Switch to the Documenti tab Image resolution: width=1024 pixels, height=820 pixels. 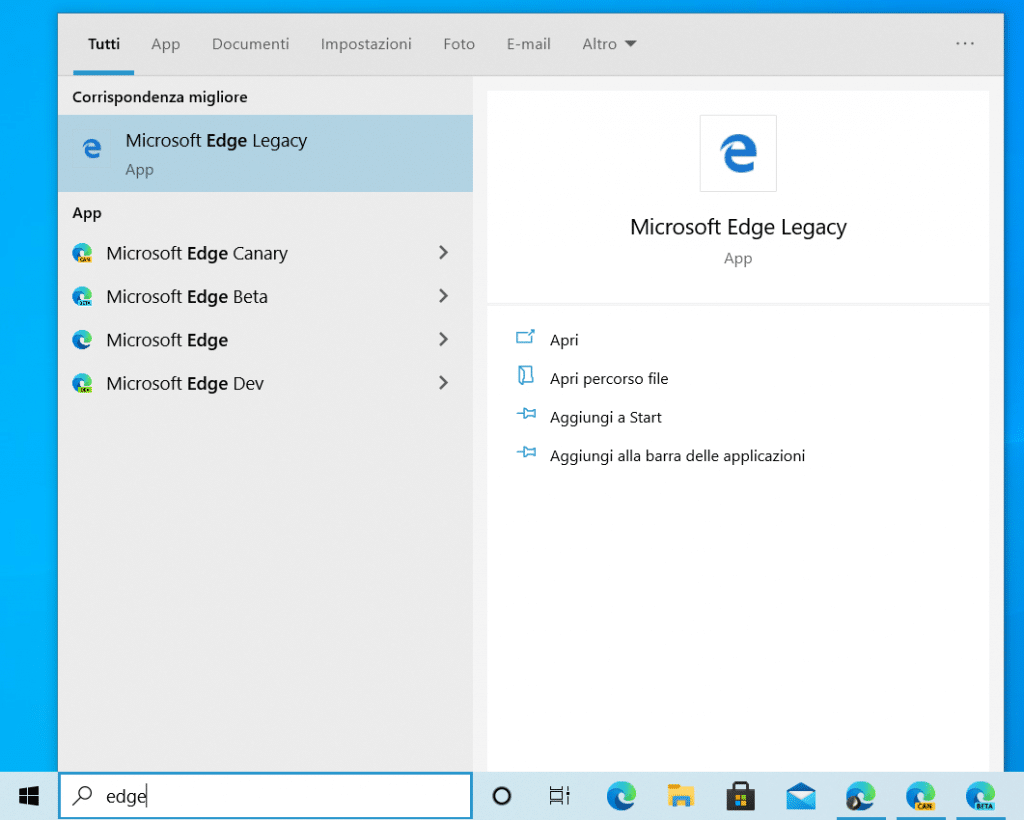(x=250, y=44)
